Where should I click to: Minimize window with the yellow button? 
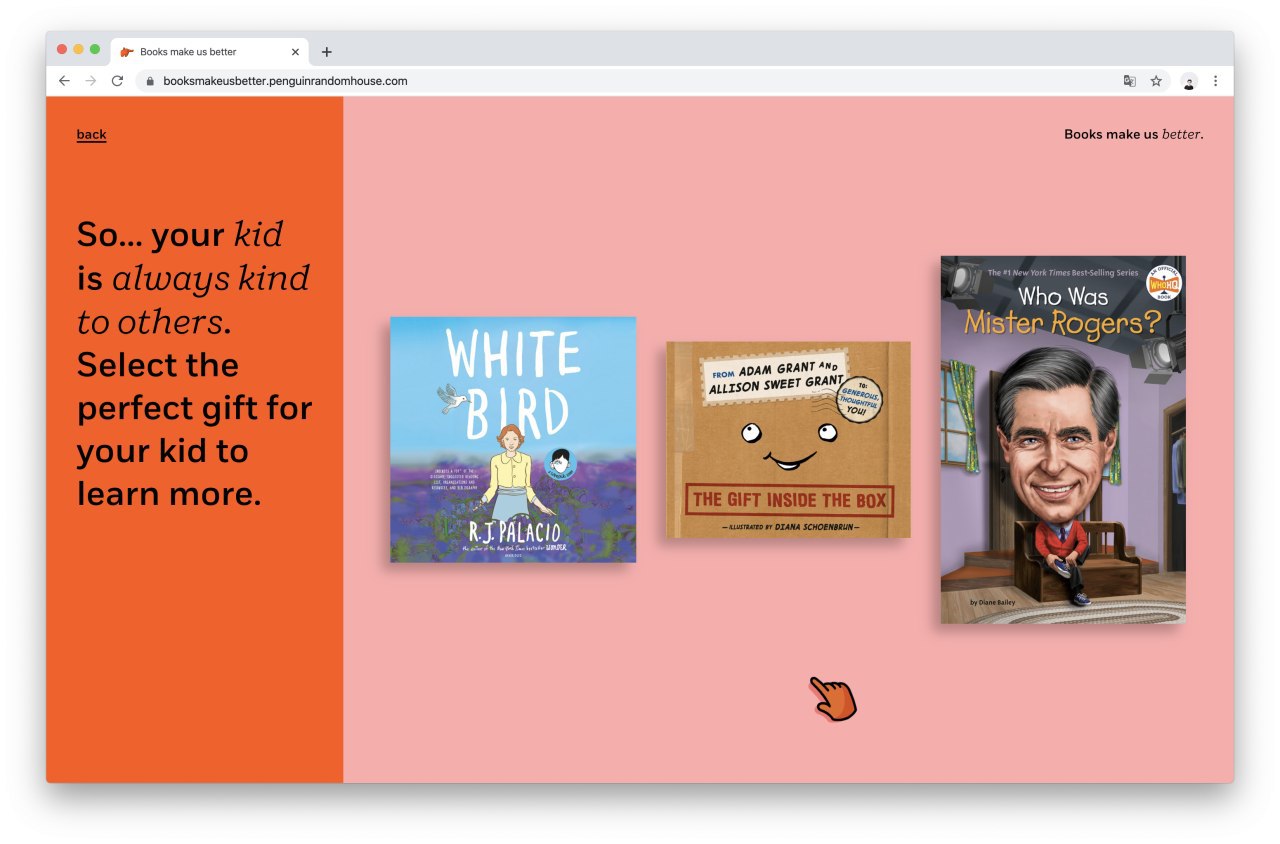click(79, 49)
